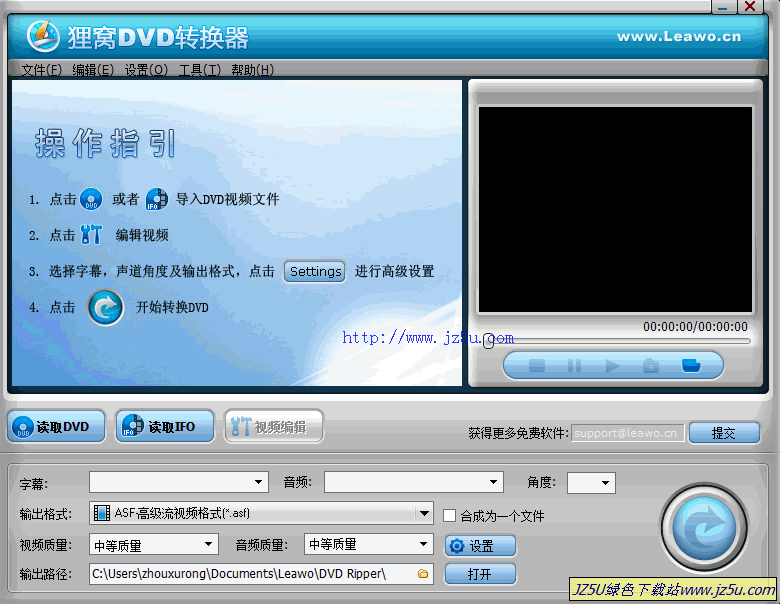780x604 pixels.
Task: Expand the 字幕 subtitle dropdown
Action: 258,482
